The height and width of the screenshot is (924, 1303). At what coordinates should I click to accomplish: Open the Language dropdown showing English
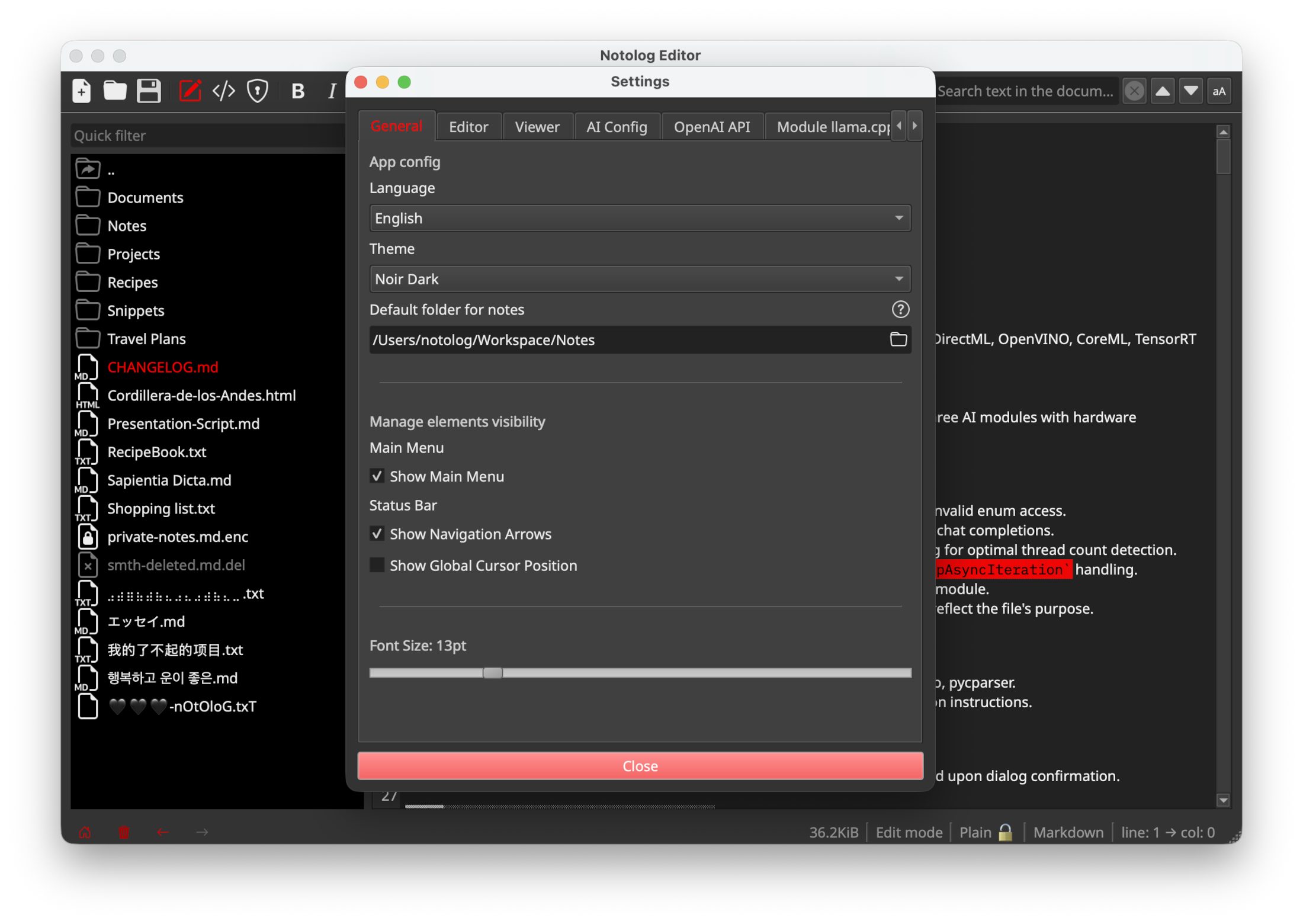click(640, 218)
